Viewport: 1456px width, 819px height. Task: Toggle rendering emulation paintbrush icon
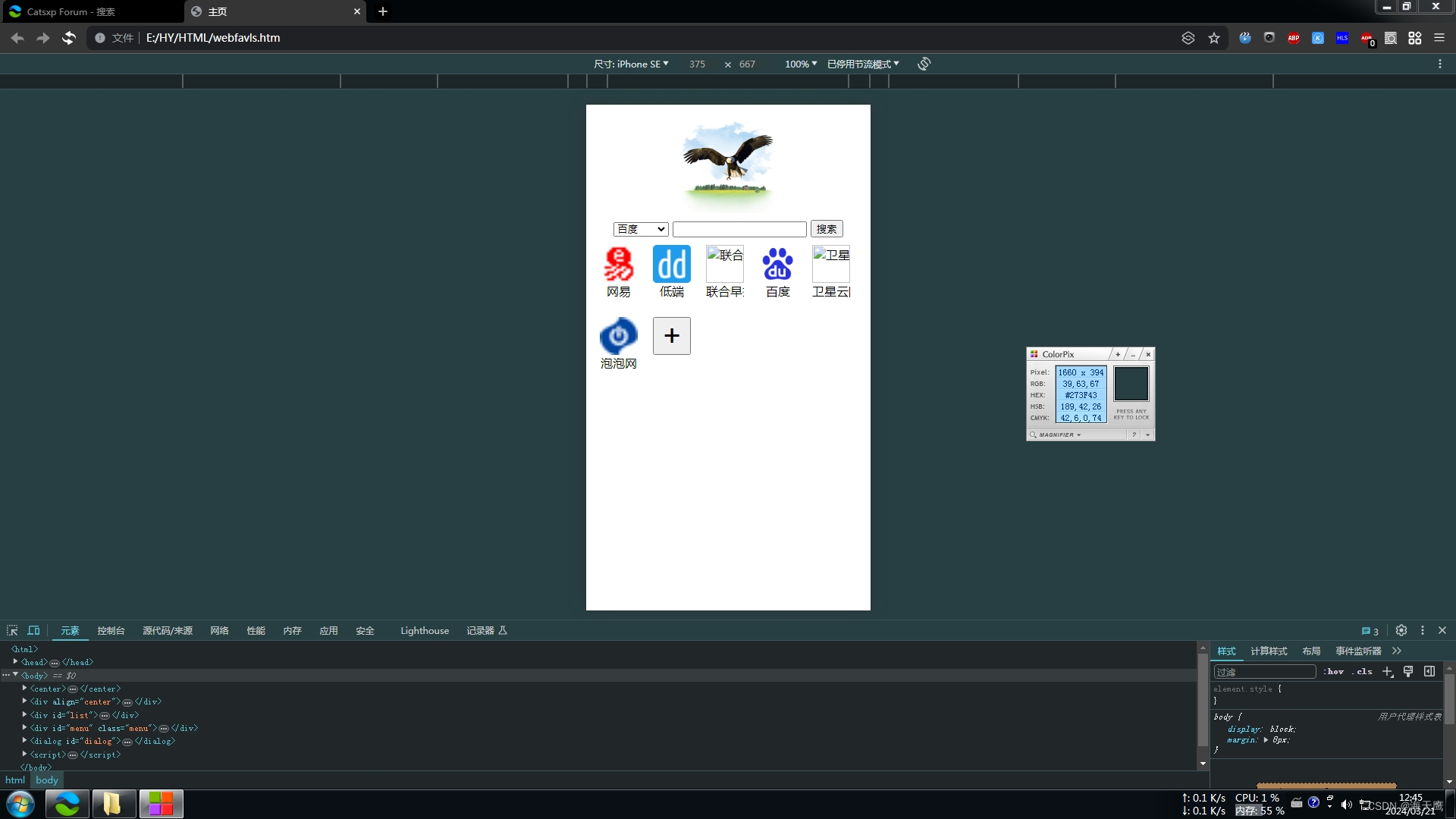pos(1408,671)
